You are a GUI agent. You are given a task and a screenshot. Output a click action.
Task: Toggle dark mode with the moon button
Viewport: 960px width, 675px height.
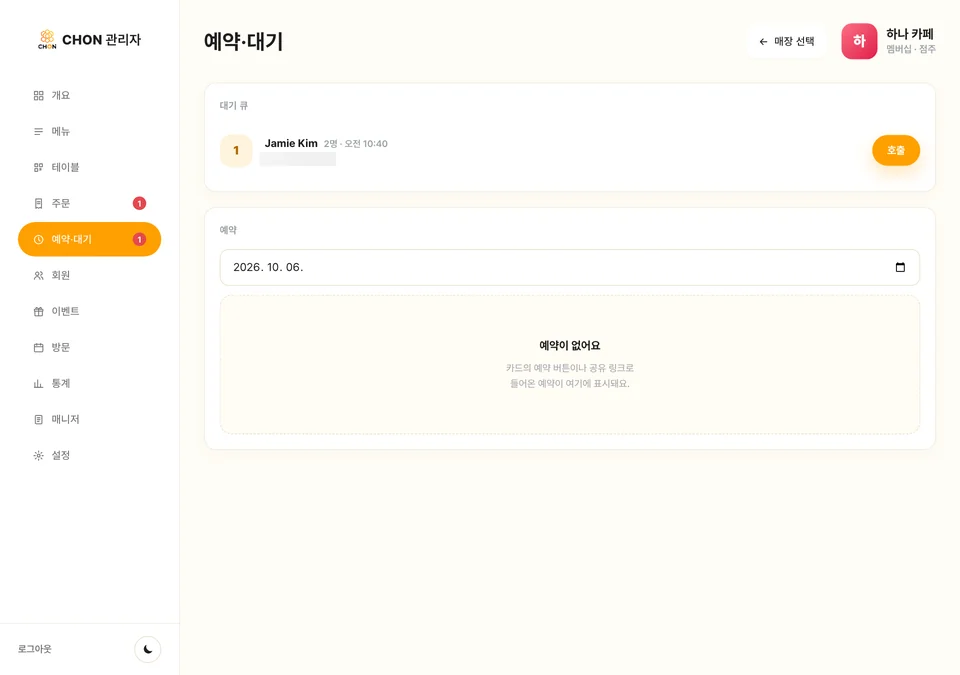(148, 649)
